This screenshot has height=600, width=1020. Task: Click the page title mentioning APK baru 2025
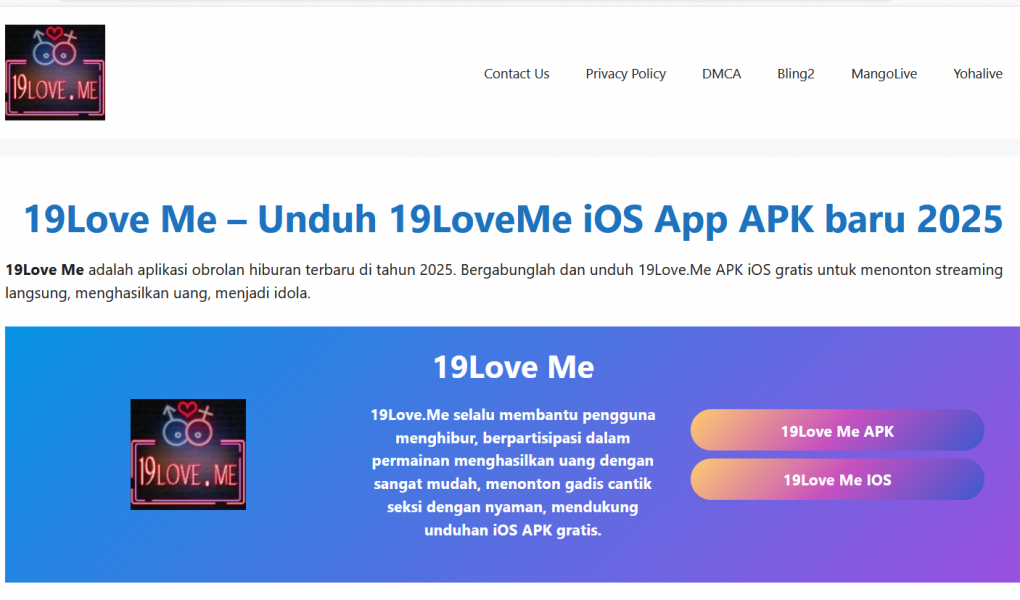coord(513,218)
